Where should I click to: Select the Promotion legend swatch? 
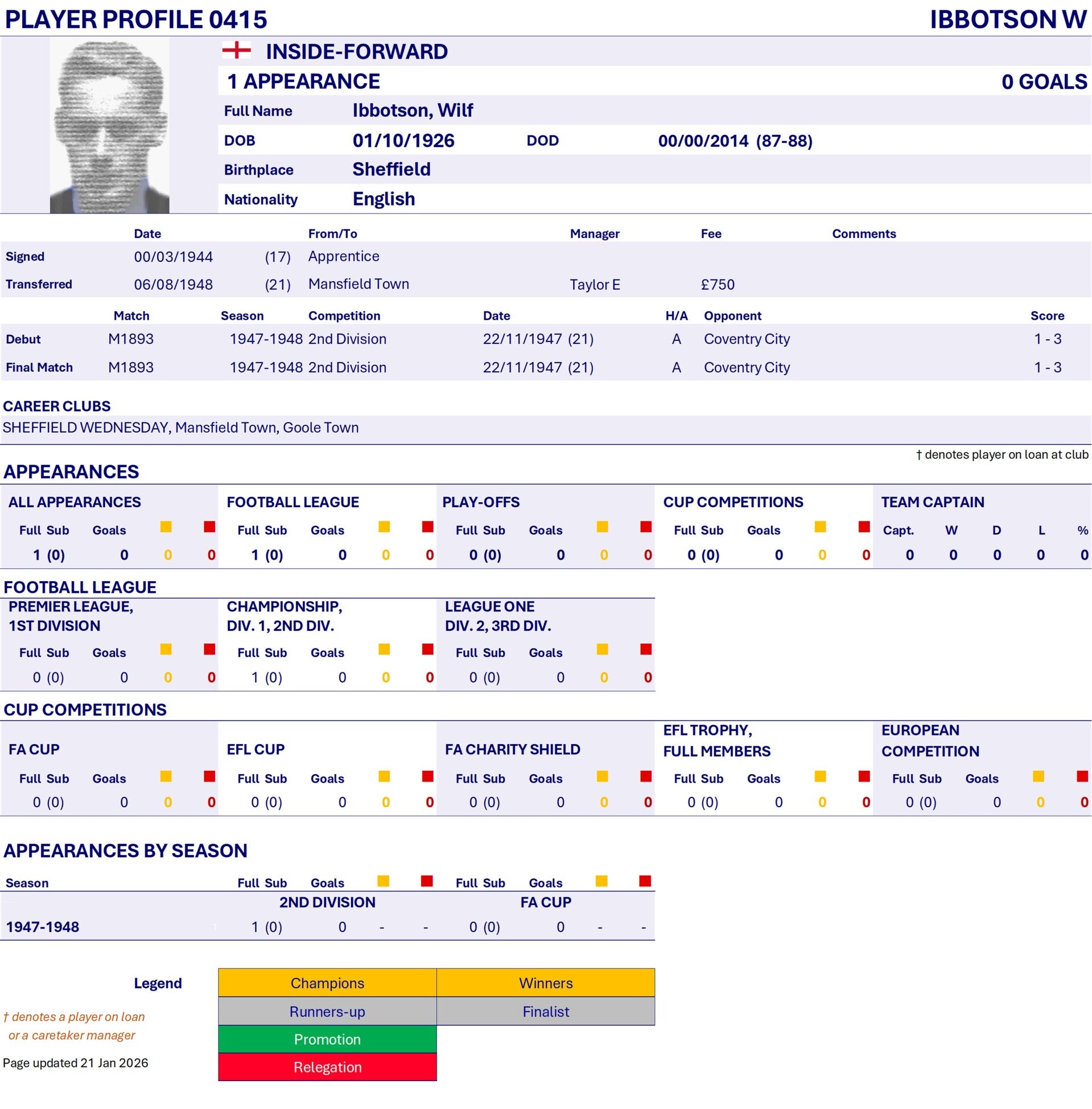click(x=327, y=1039)
